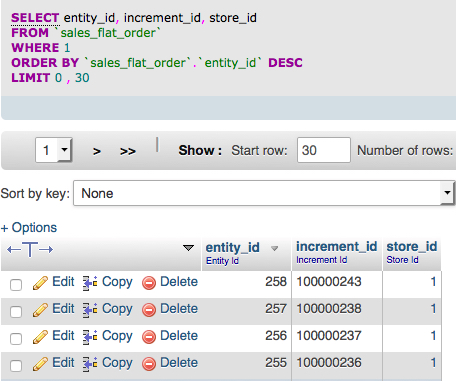Open the page number dropdown
This screenshot has width=456, height=381.
point(54,150)
